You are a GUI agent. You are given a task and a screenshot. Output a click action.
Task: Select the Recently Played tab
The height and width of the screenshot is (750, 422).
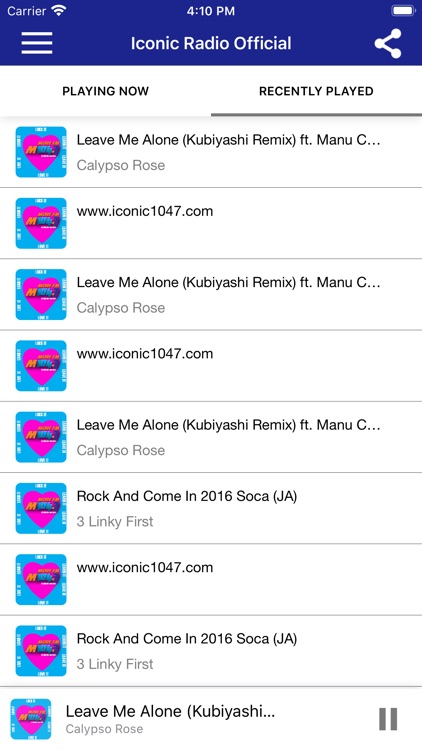[x=316, y=91]
